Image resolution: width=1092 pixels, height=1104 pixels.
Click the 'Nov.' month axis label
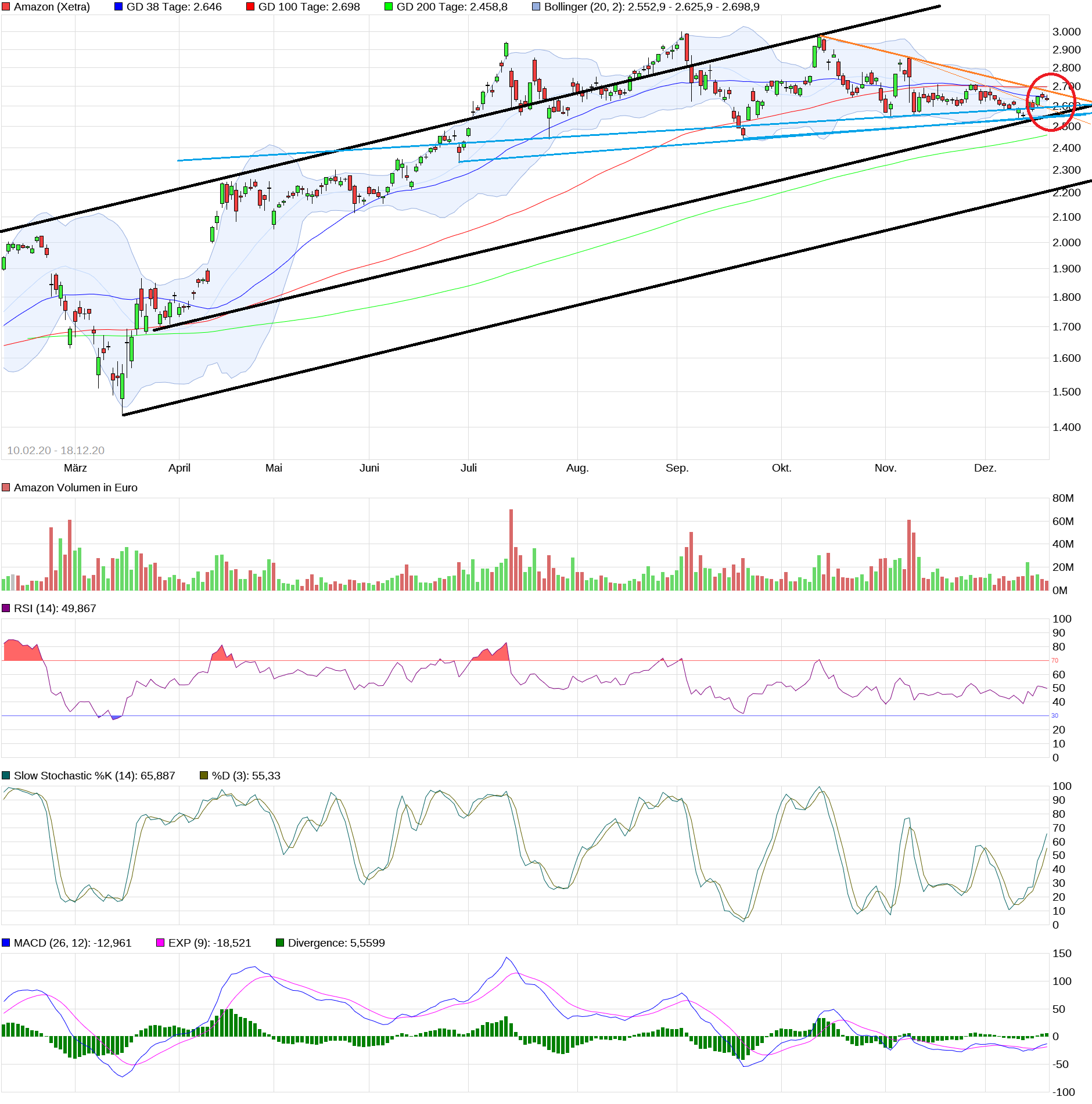coord(885,468)
